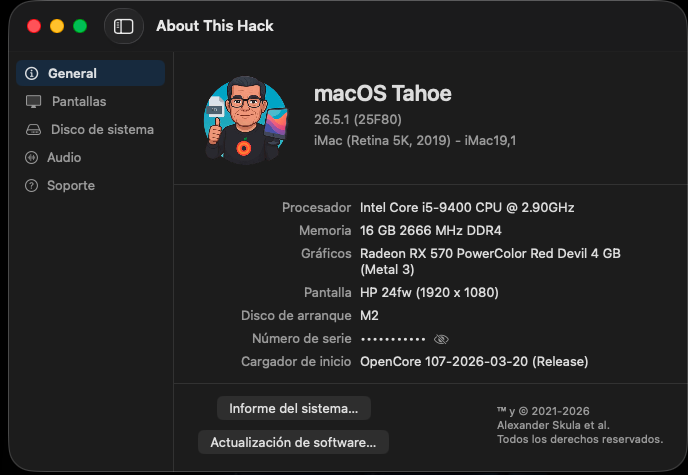The height and width of the screenshot is (475, 688).
Task: Click the version 26.5.1 (25F80) text
Action: [x=358, y=119]
